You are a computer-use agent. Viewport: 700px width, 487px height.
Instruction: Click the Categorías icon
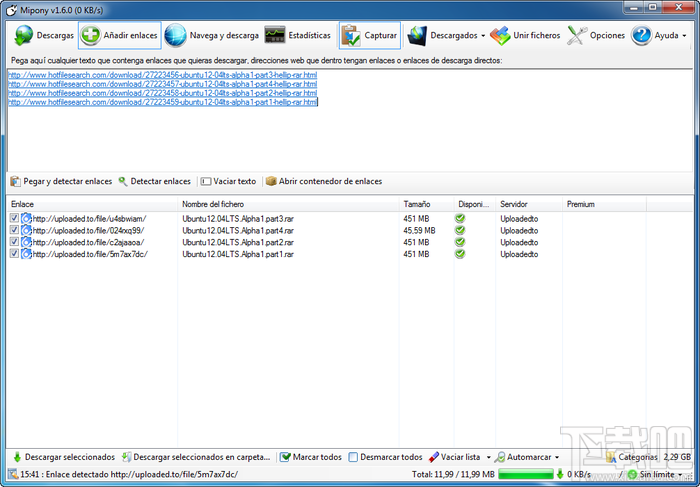[611, 457]
